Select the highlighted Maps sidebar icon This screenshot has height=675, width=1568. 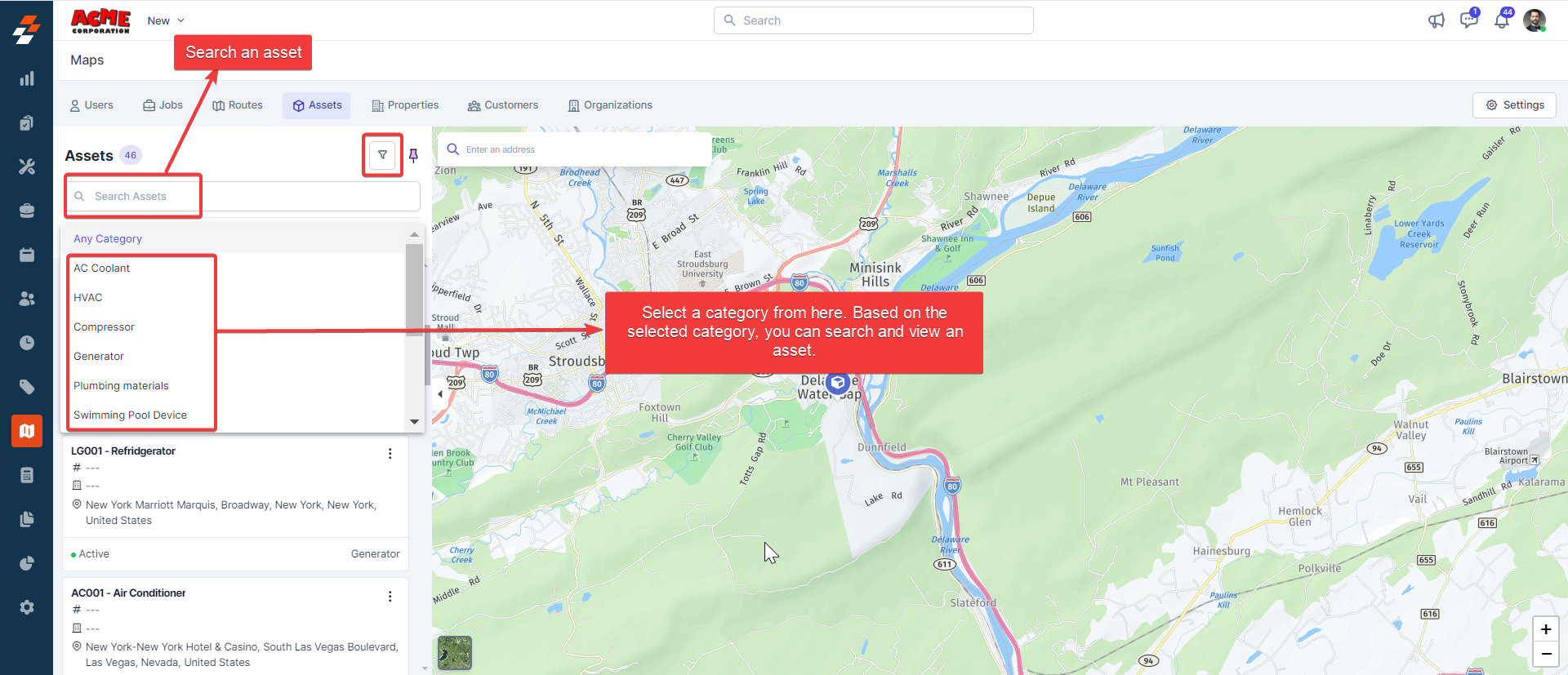[x=27, y=431]
